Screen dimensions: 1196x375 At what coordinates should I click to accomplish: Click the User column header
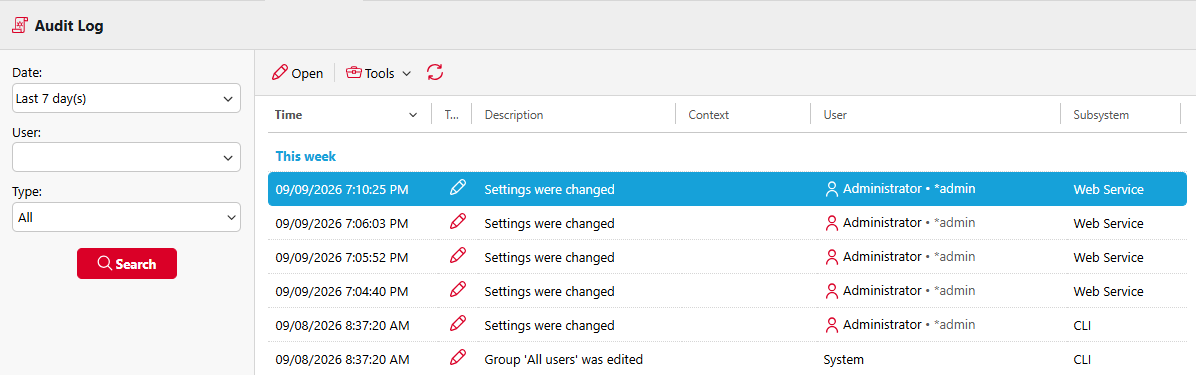835,115
